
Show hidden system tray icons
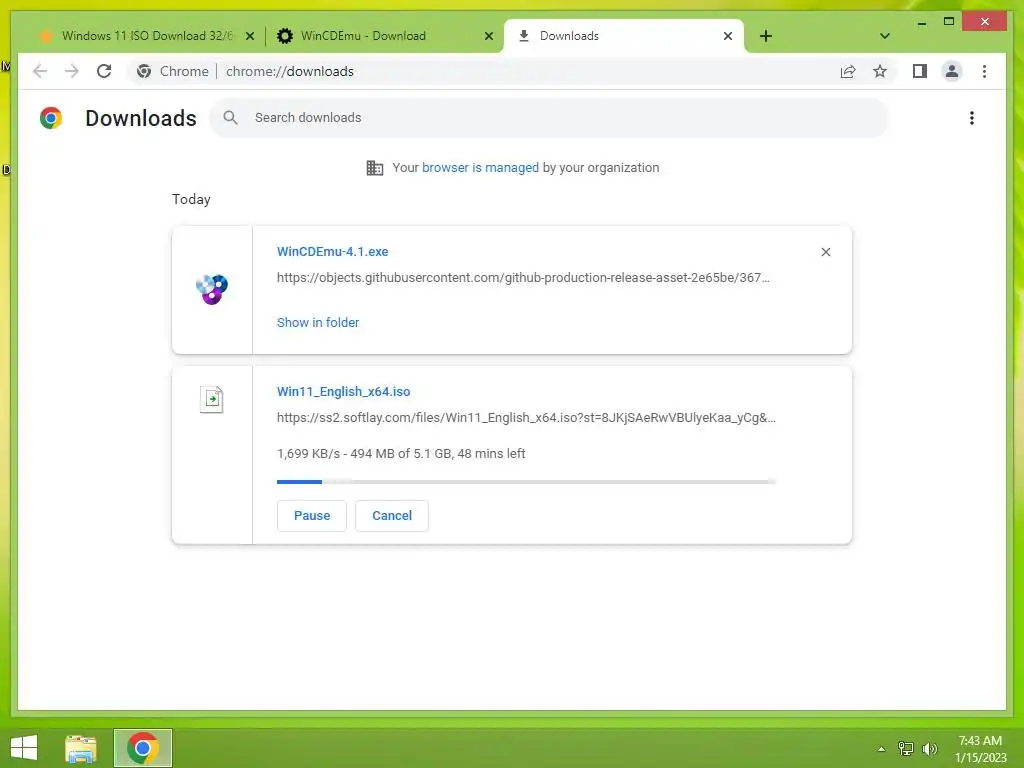click(x=881, y=749)
